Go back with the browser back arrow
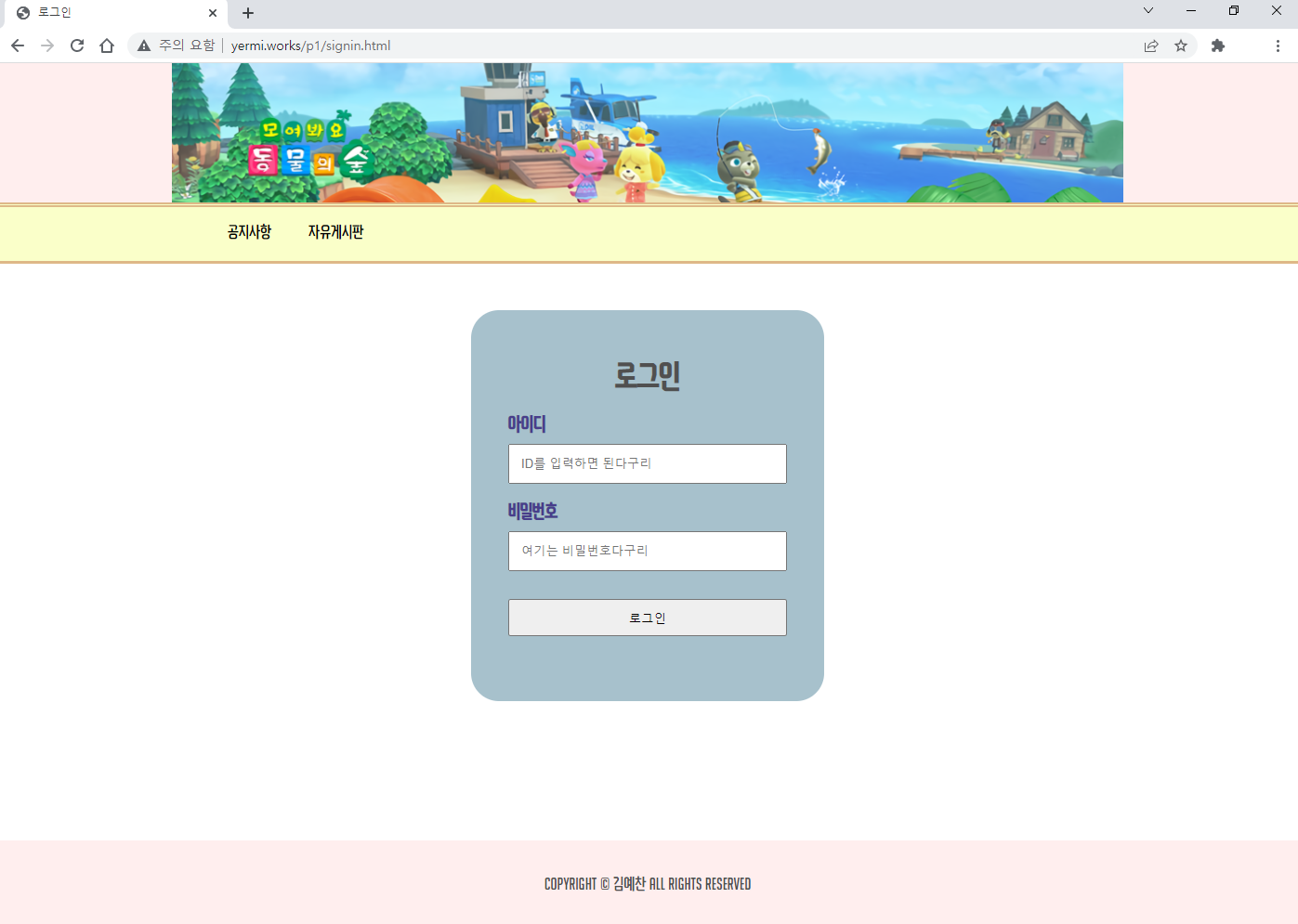 pos(18,46)
